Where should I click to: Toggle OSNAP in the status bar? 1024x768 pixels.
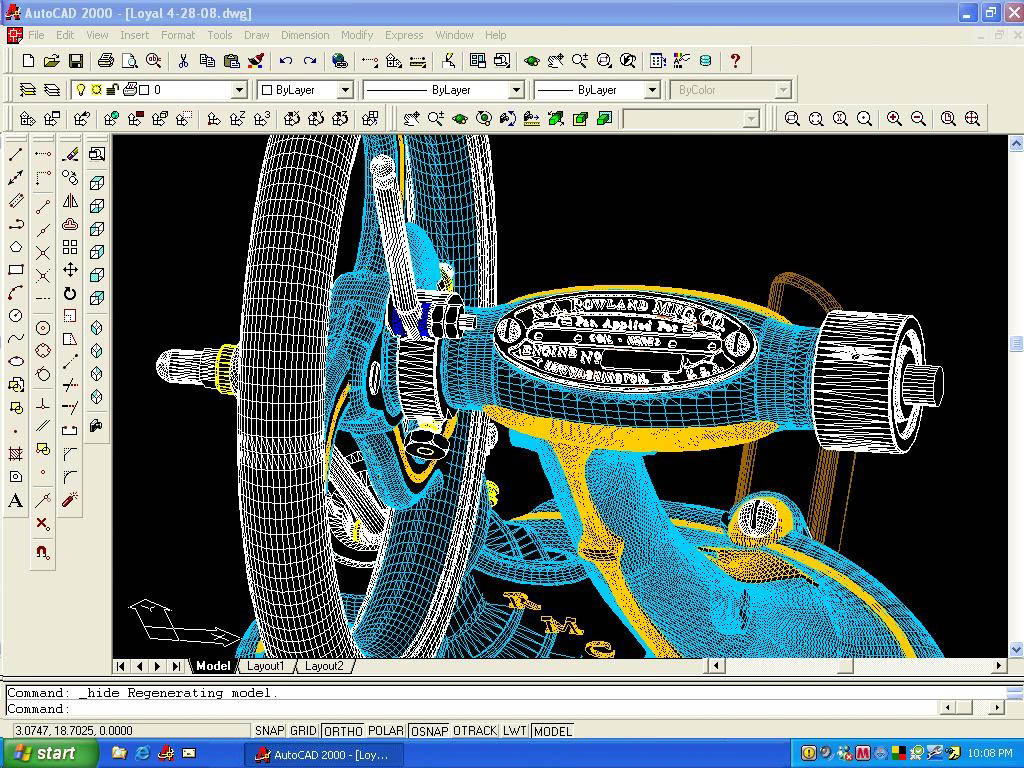[x=429, y=731]
